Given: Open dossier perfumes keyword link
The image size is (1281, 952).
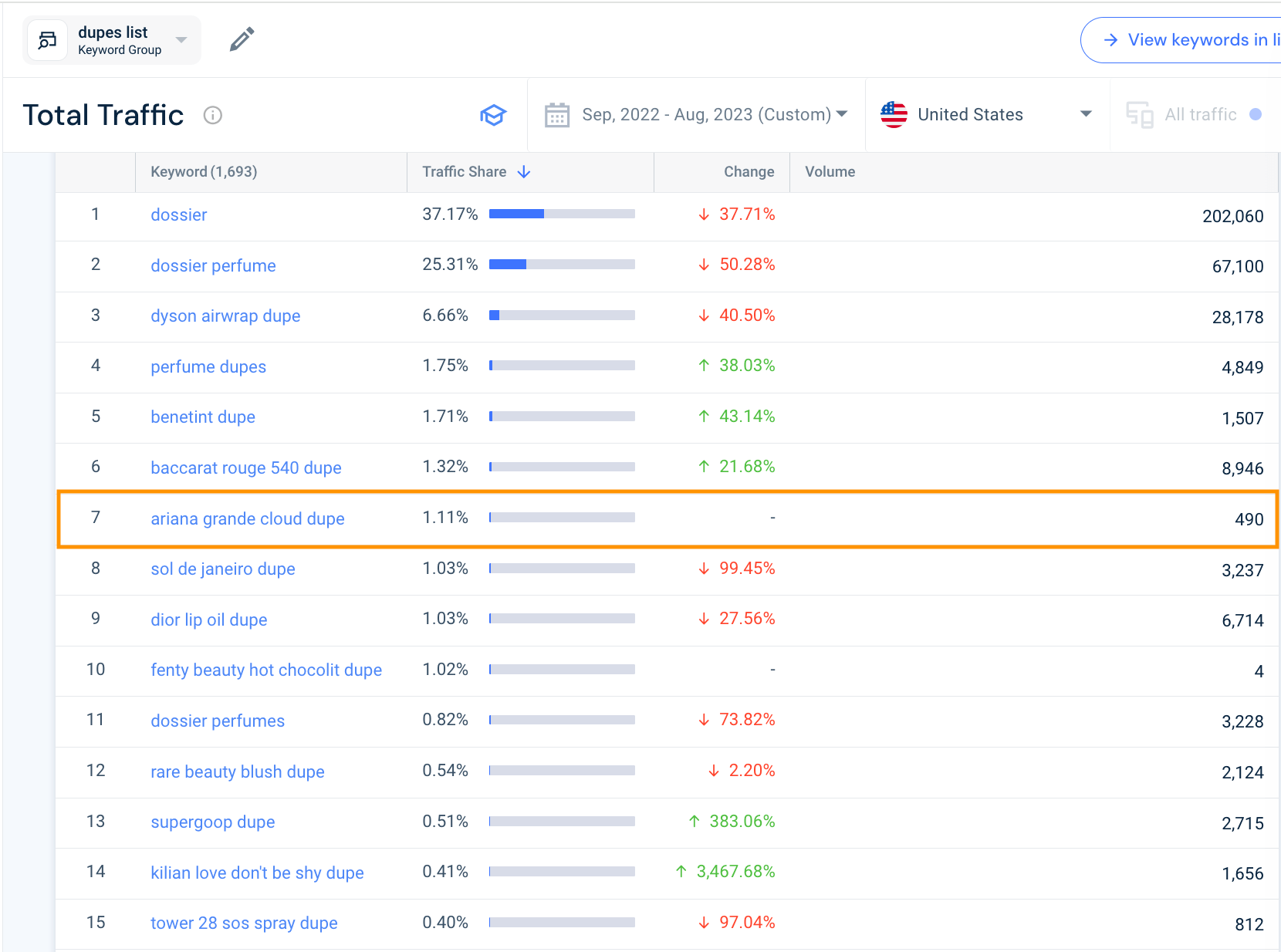Looking at the screenshot, I should point(218,721).
